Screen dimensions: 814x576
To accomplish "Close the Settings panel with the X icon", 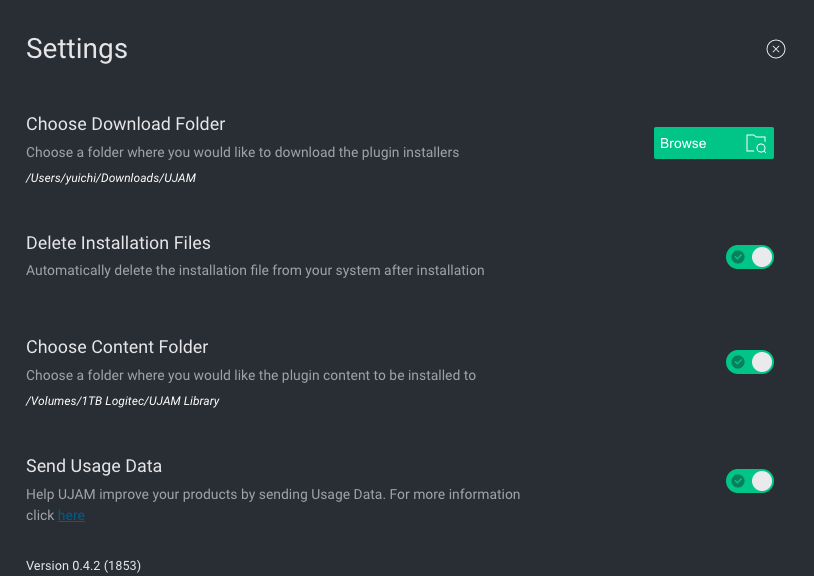I will pos(776,49).
